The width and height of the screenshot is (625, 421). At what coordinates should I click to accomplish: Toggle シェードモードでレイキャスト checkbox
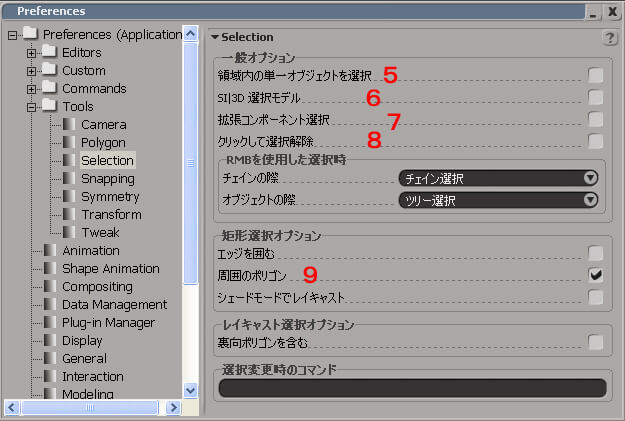pos(596,297)
